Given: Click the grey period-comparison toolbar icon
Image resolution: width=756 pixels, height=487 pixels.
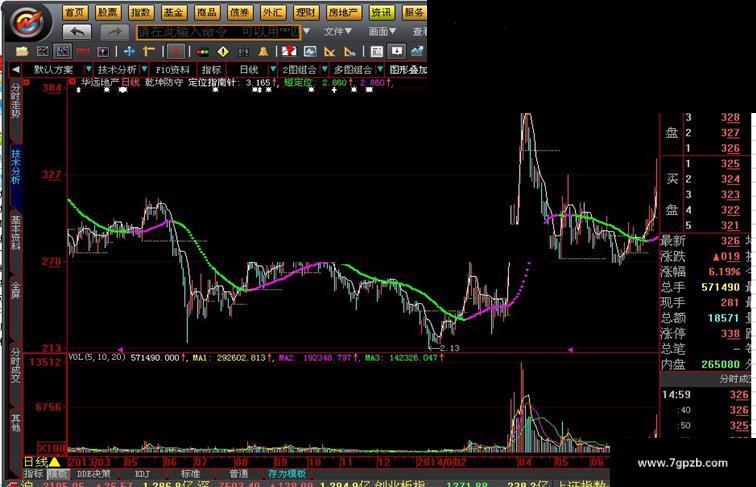Looking at the screenshot, I should click(x=243, y=52).
